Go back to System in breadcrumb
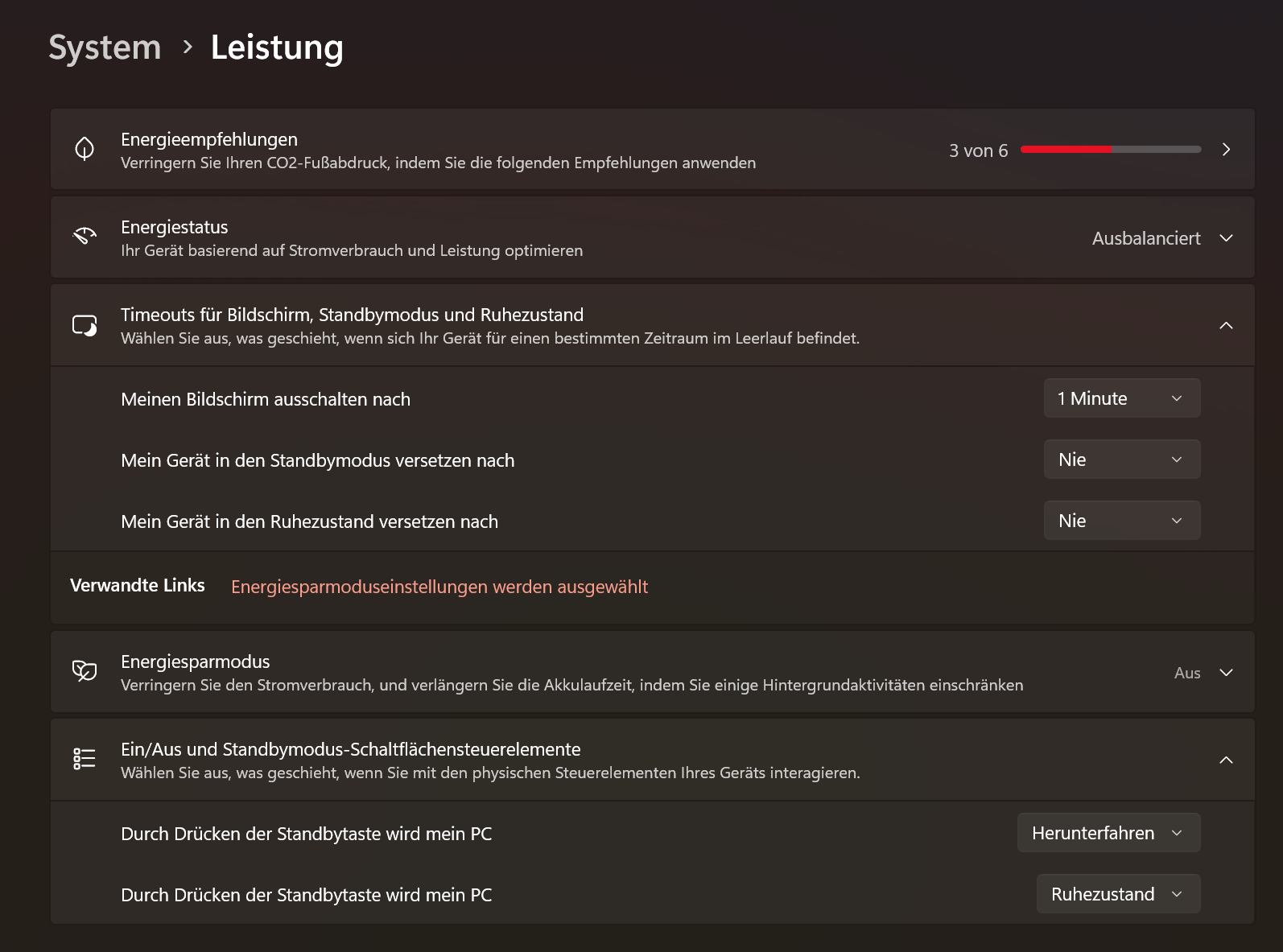The height and width of the screenshot is (952, 1283). coord(105,47)
